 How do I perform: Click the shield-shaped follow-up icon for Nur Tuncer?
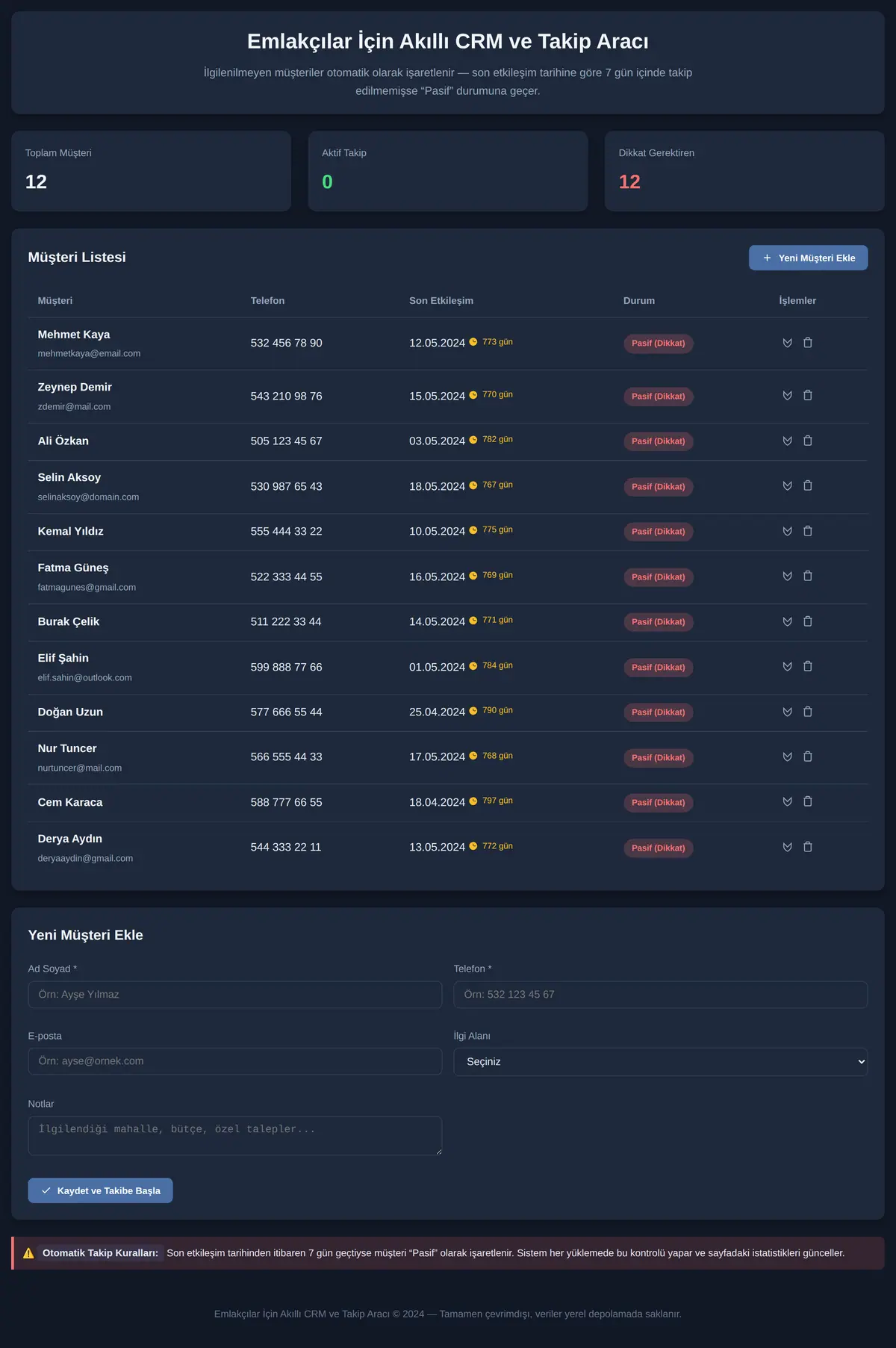(787, 757)
